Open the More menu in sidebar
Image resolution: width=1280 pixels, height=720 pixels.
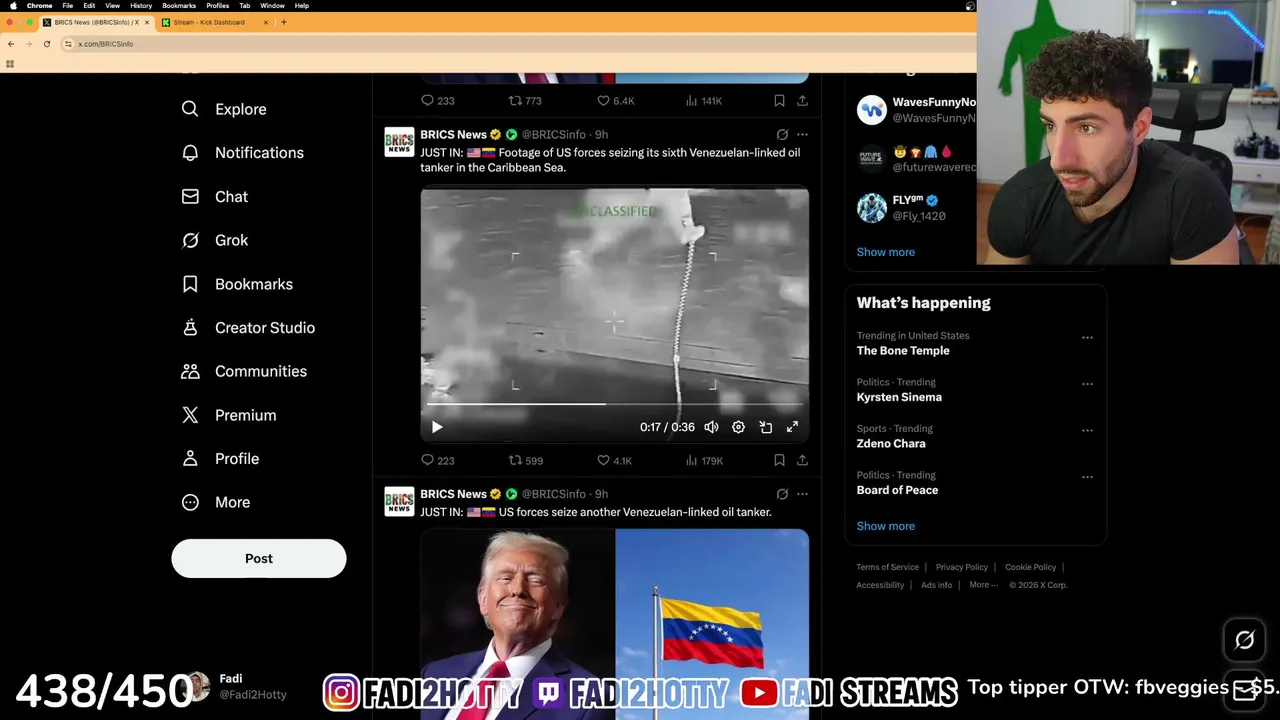216,502
